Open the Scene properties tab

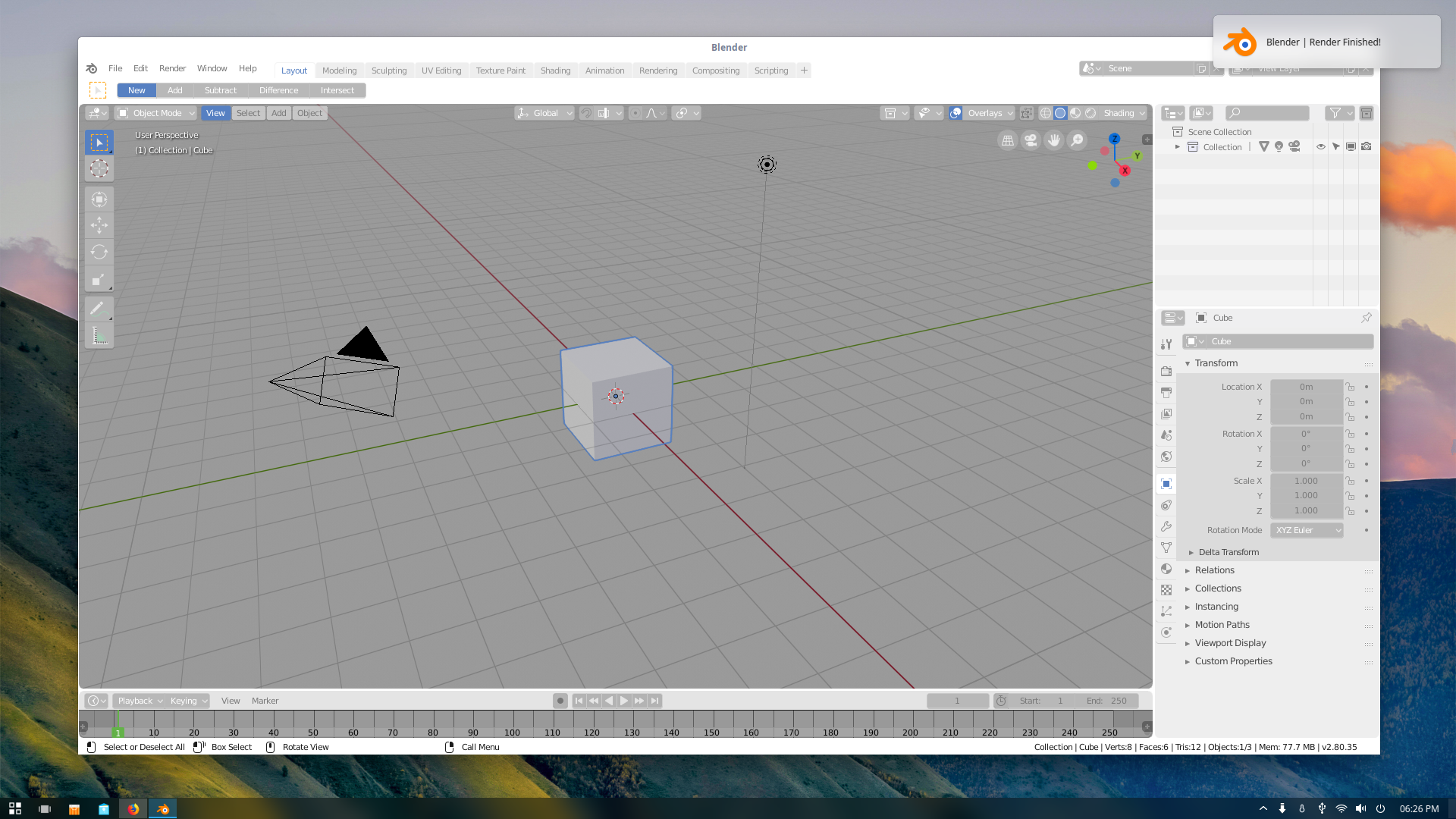coord(1166,435)
